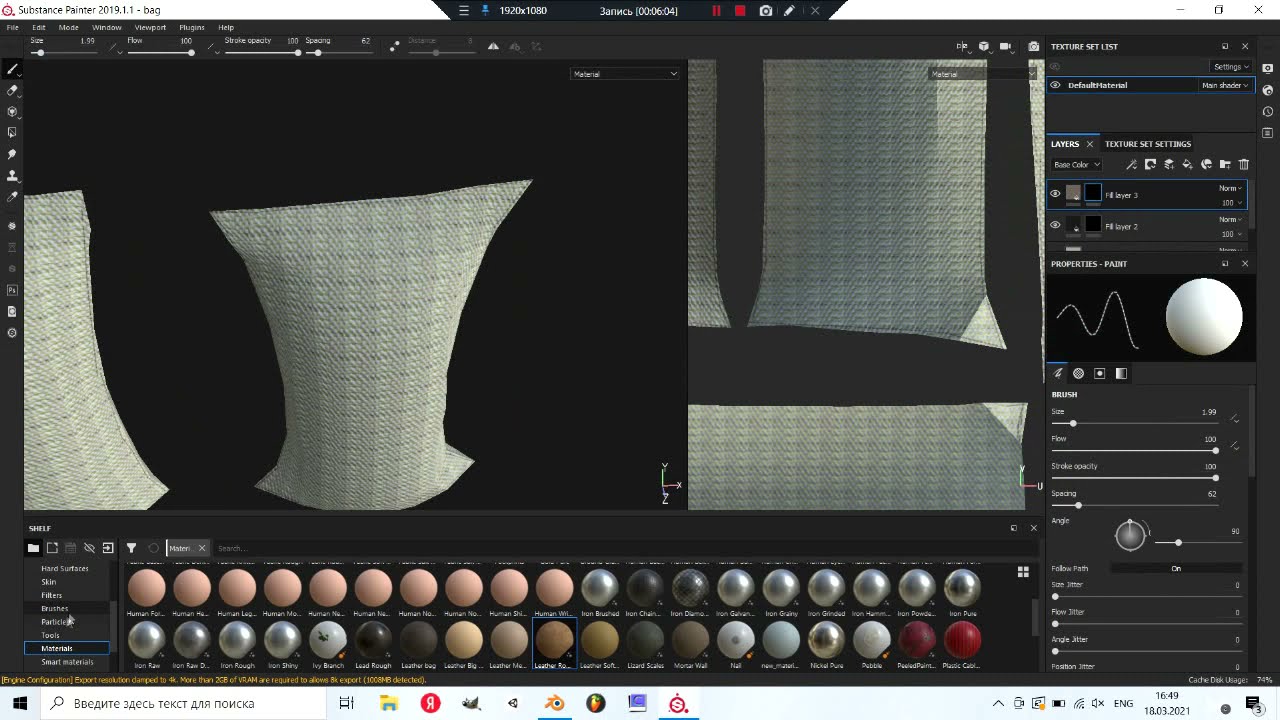Open Blender from the Windows taskbar
This screenshot has height=720, width=1280.
coord(554,704)
